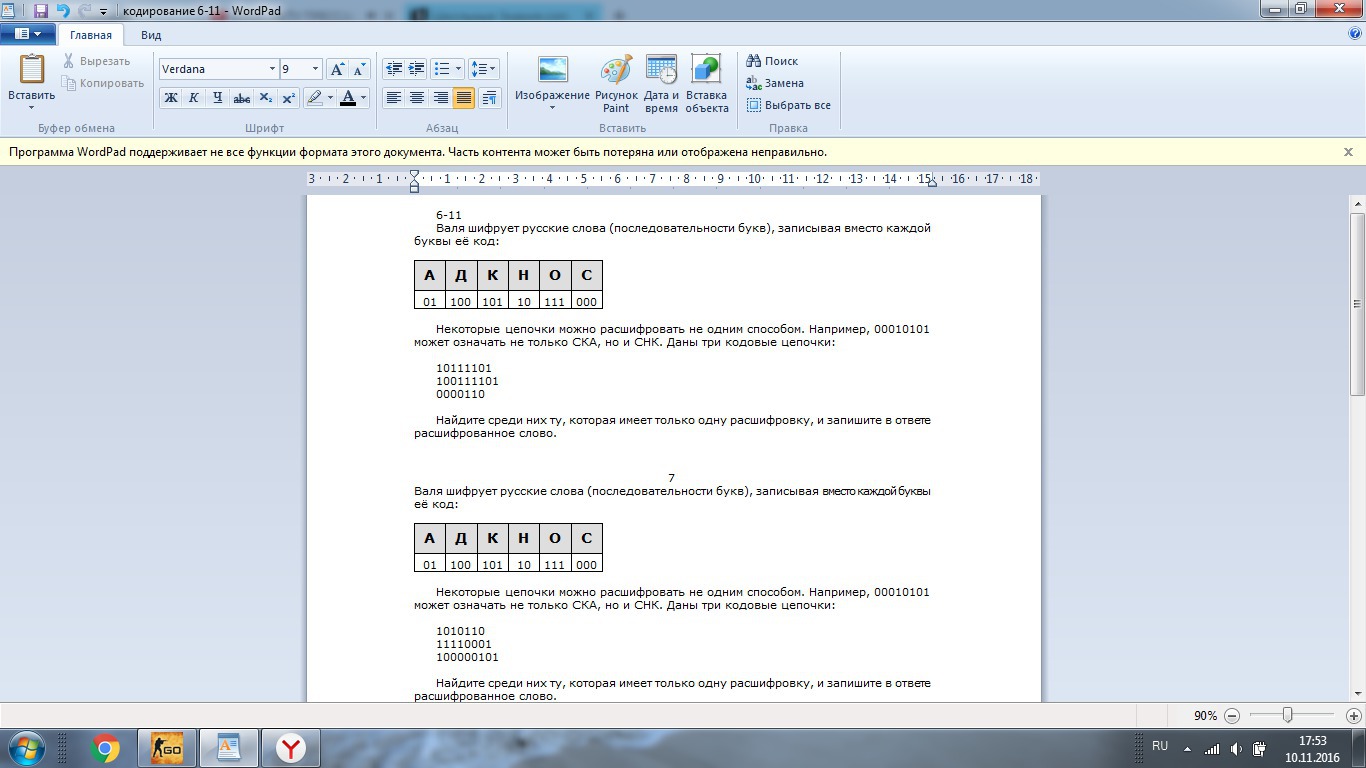Image resolution: width=1366 pixels, height=768 pixels.
Task: Open the Verdana font family dropdown
Action: pos(272,69)
